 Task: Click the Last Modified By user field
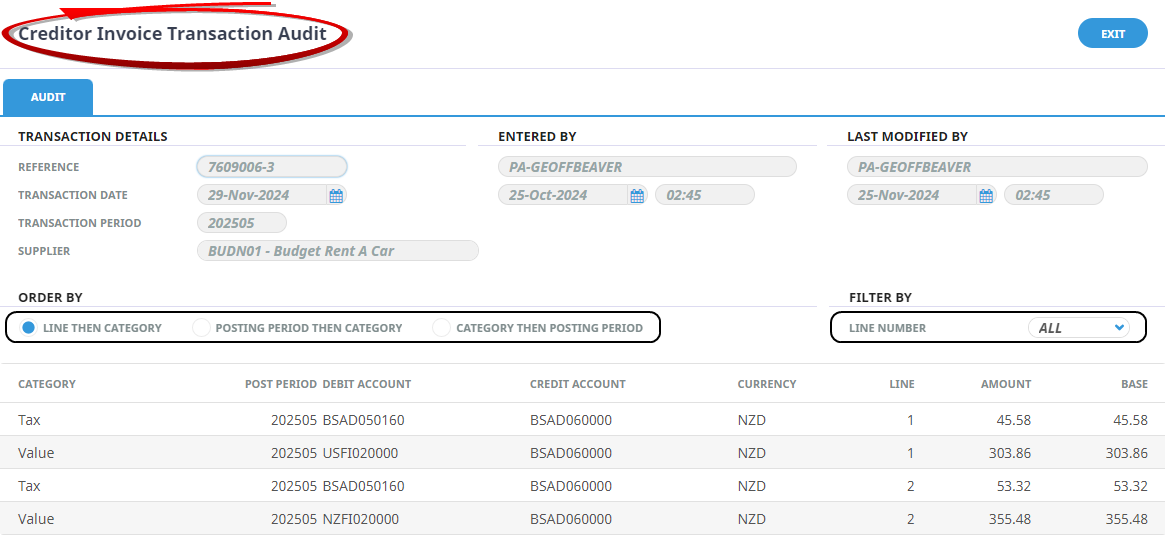tap(996, 167)
